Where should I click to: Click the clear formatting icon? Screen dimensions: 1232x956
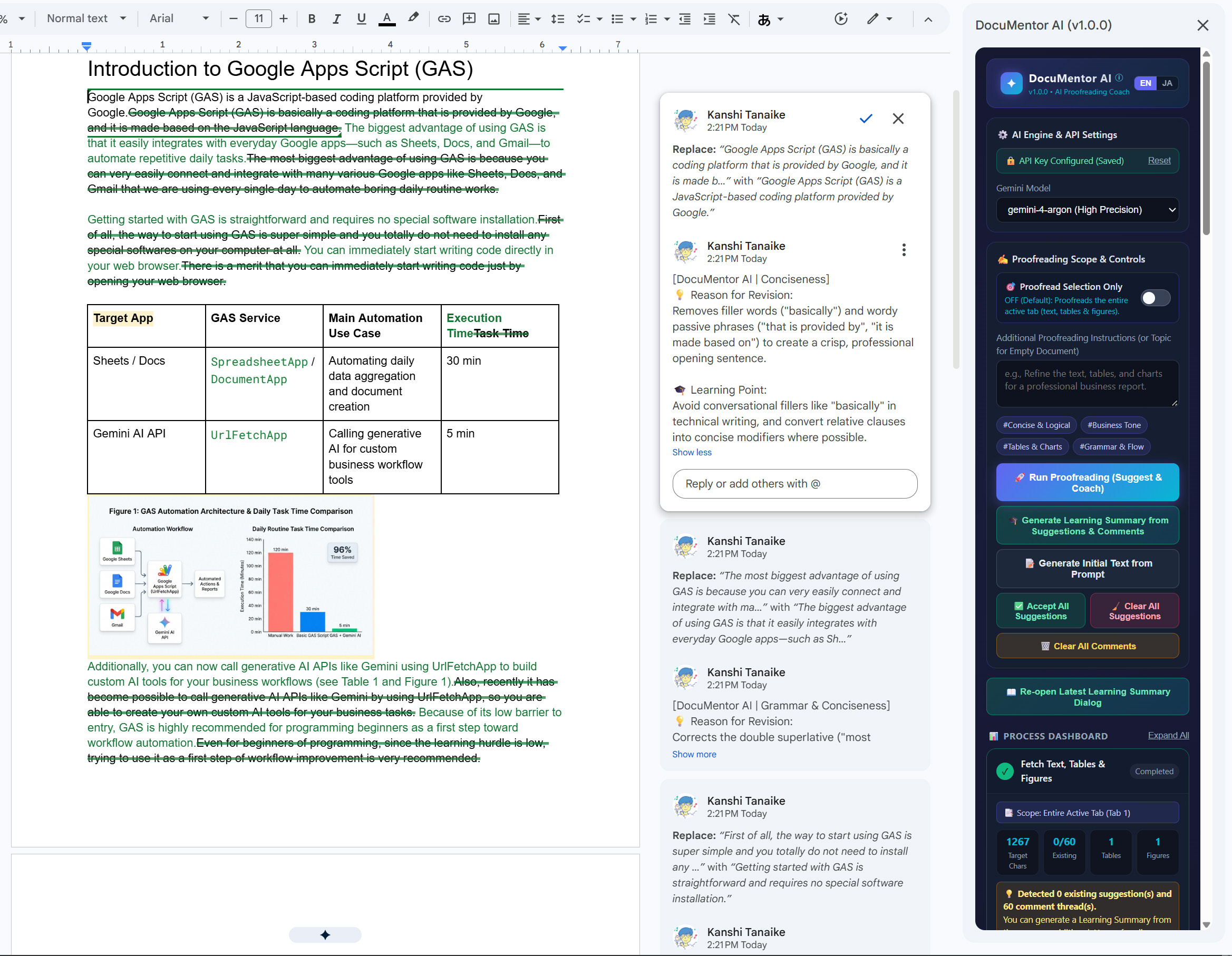click(x=734, y=18)
